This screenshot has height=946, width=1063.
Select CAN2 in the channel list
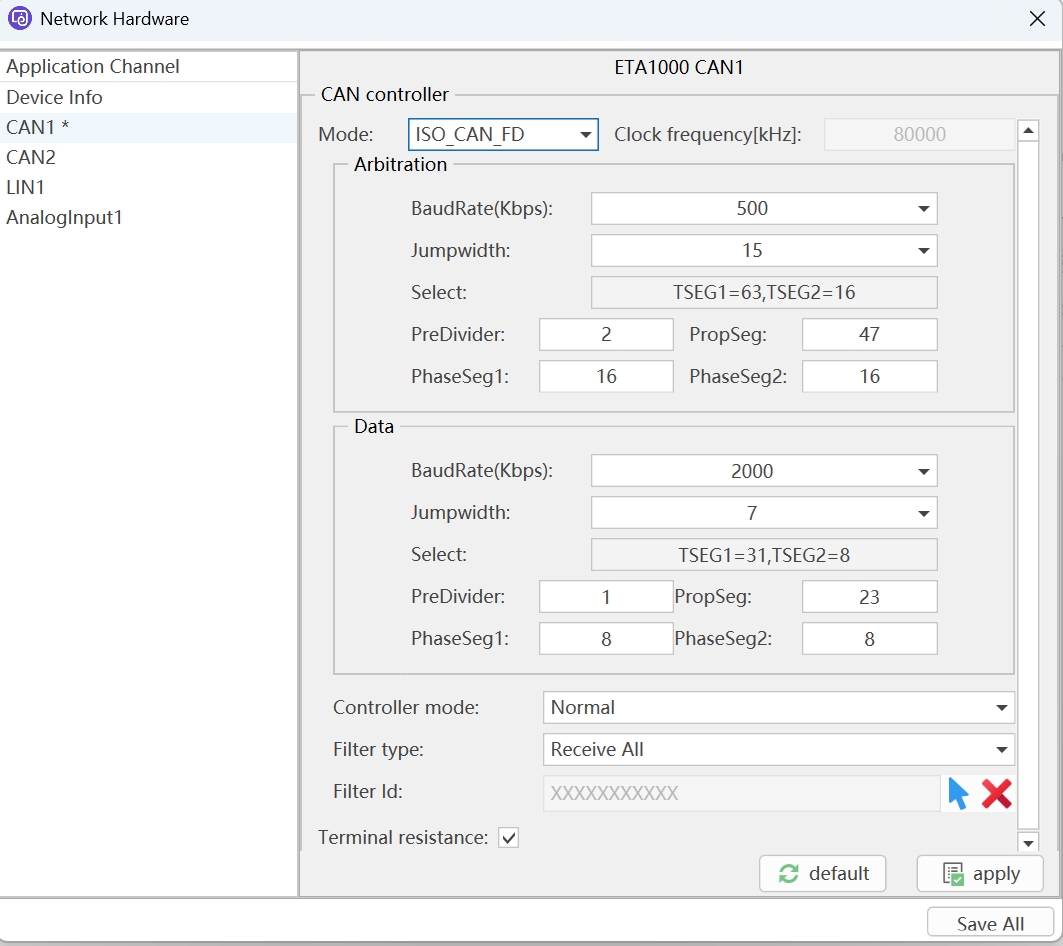(x=31, y=158)
